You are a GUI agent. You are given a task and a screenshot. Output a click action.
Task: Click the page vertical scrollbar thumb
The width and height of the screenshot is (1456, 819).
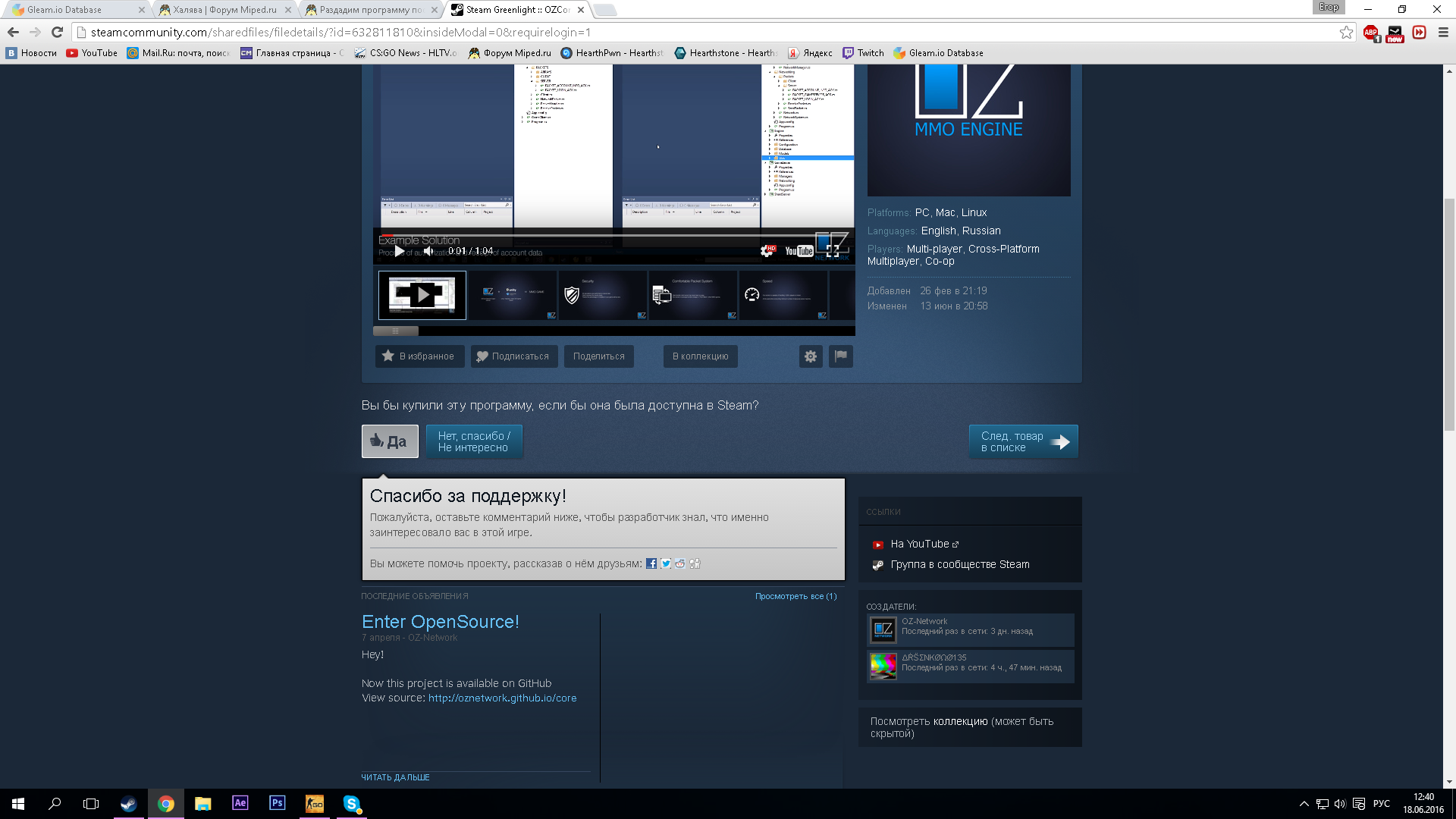point(1449,315)
